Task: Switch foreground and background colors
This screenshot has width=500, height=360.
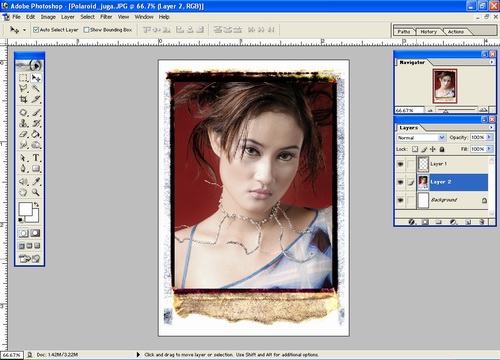Action: point(36,204)
